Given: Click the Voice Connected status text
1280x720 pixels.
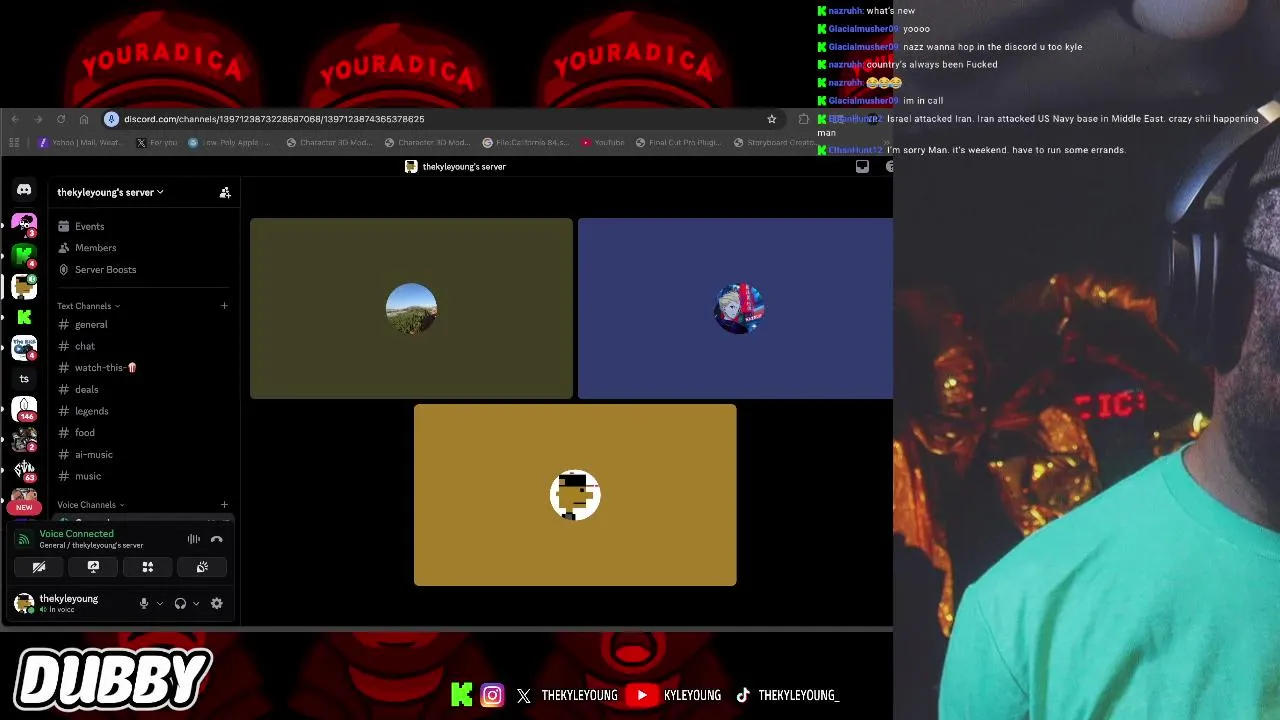Looking at the screenshot, I should [76, 534].
